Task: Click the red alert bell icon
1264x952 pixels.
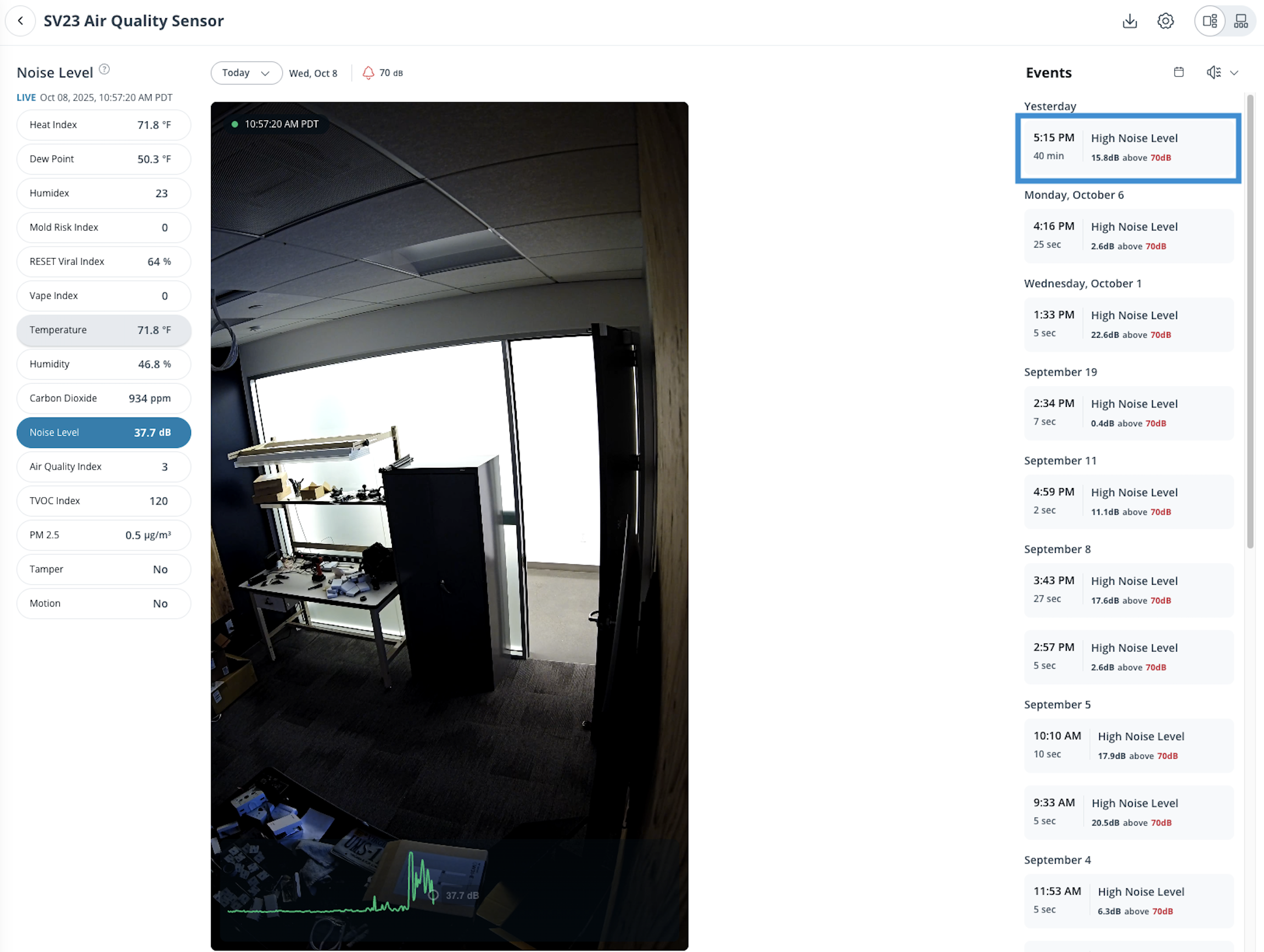Action: tap(368, 73)
